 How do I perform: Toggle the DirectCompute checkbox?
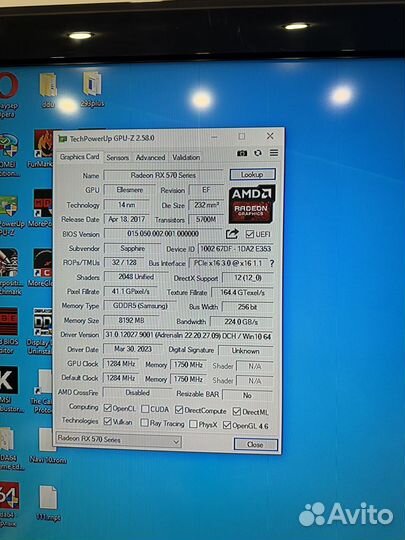pyautogui.click(x=179, y=410)
